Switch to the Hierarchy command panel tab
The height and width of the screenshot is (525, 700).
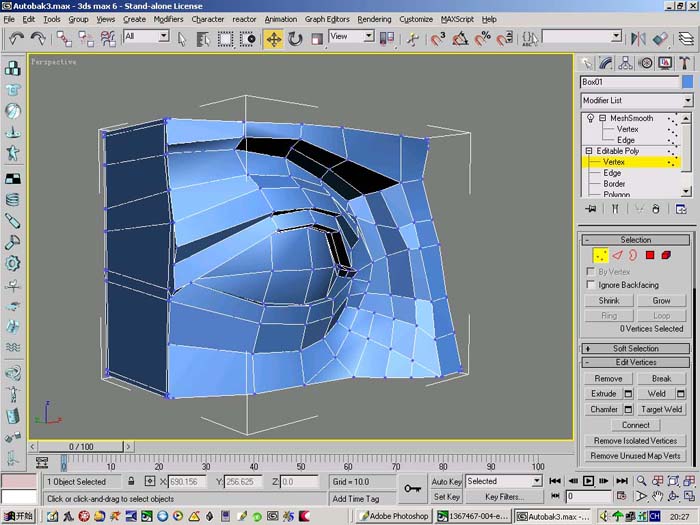click(x=625, y=63)
